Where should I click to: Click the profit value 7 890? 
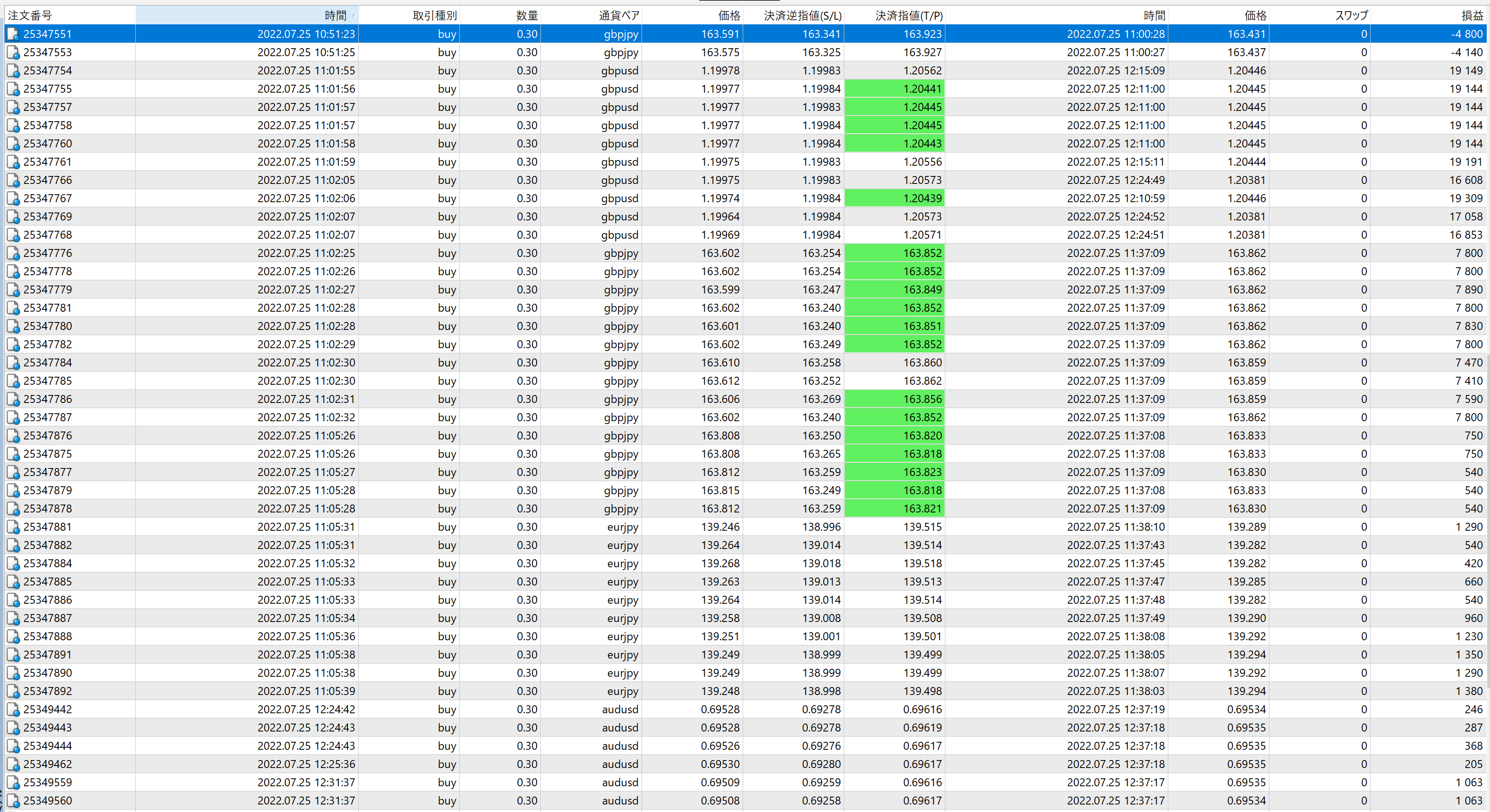1469,290
